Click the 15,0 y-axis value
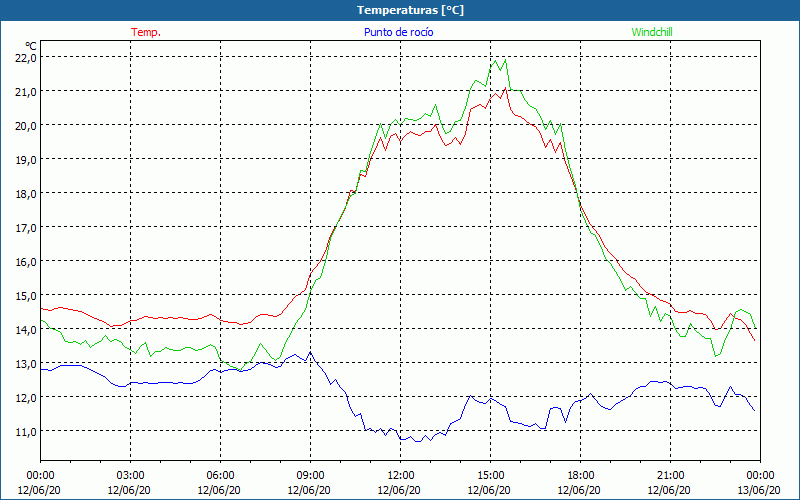The image size is (800, 500). pyautogui.click(x=27, y=296)
